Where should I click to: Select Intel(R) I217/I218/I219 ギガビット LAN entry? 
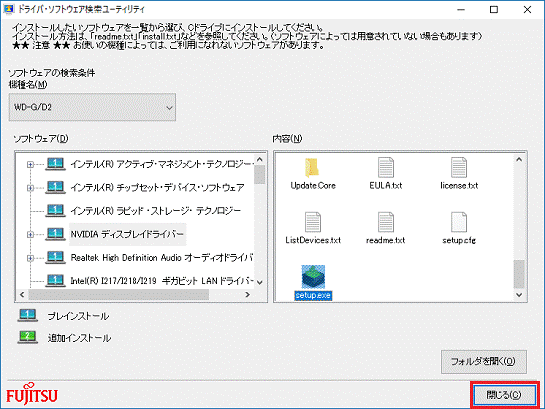[x=162, y=280]
